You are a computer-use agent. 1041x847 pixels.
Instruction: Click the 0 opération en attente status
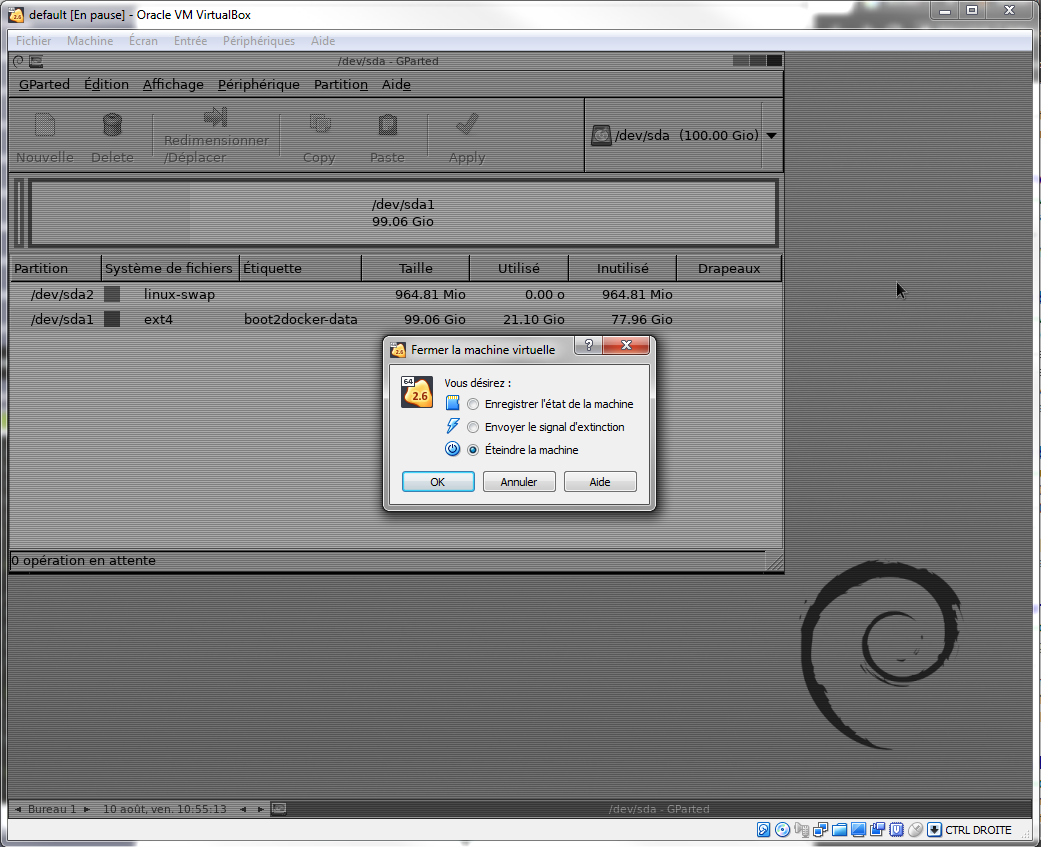click(84, 560)
